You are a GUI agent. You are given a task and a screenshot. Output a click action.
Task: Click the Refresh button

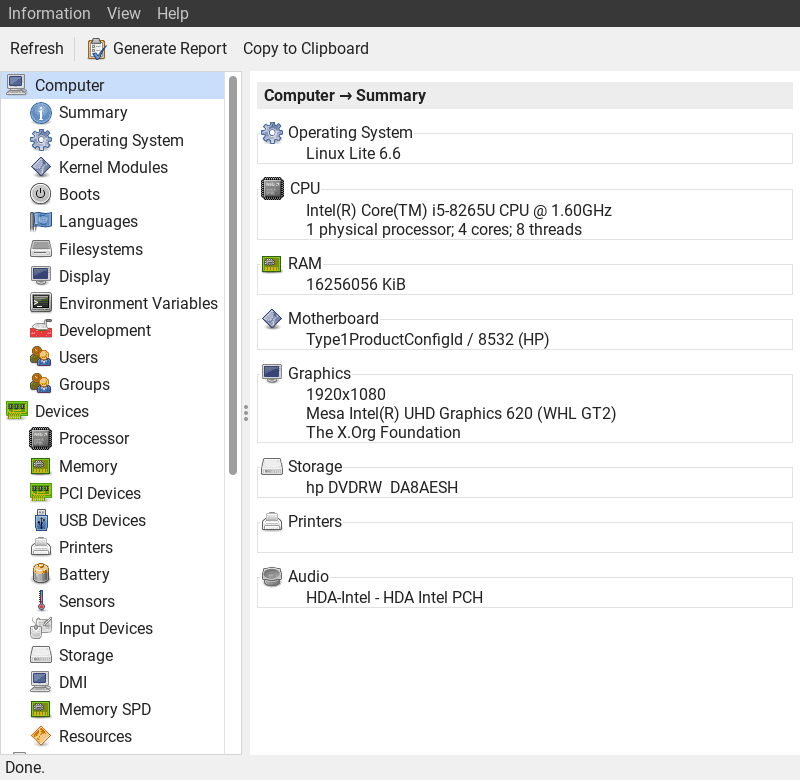[x=36, y=48]
